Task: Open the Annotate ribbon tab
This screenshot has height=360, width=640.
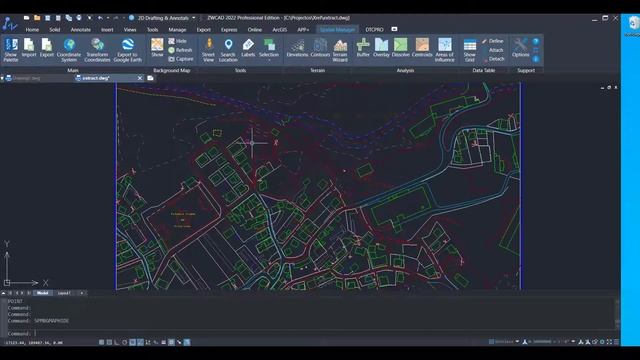Action: pos(81,30)
